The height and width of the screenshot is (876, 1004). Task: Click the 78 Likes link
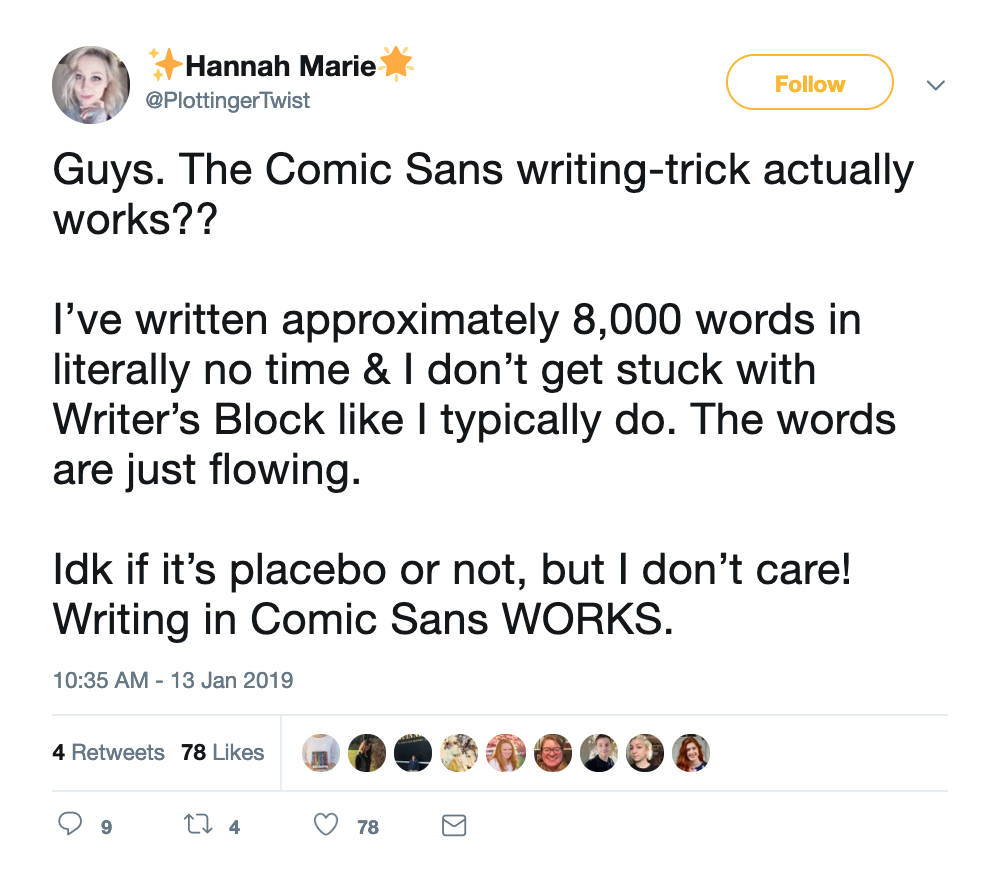222,753
